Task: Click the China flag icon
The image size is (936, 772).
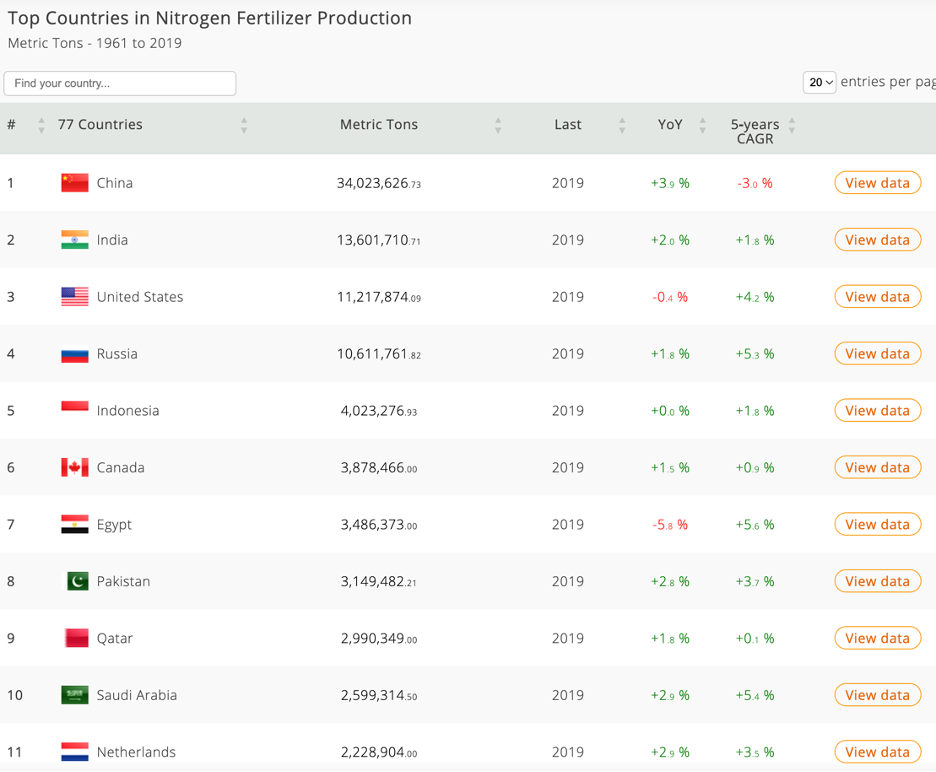Action: tap(75, 183)
